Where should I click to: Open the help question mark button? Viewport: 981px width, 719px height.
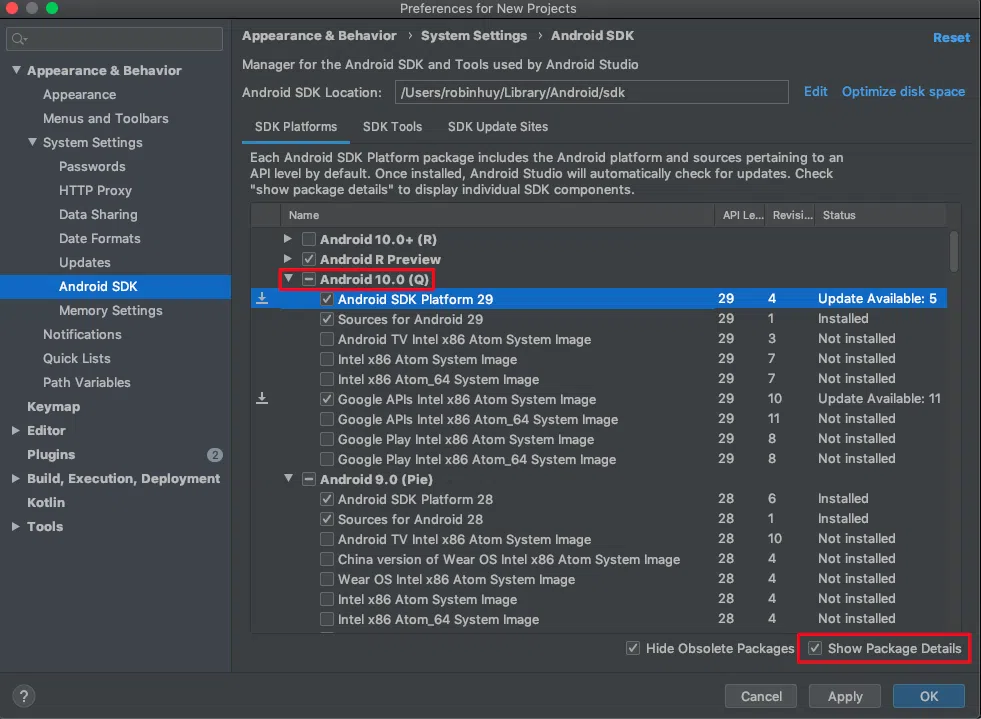click(x=24, y=696)
